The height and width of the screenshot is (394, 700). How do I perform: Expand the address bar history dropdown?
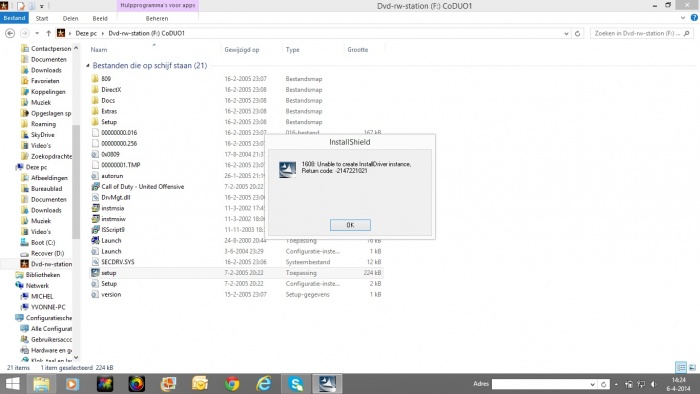(x=566, y=33)
